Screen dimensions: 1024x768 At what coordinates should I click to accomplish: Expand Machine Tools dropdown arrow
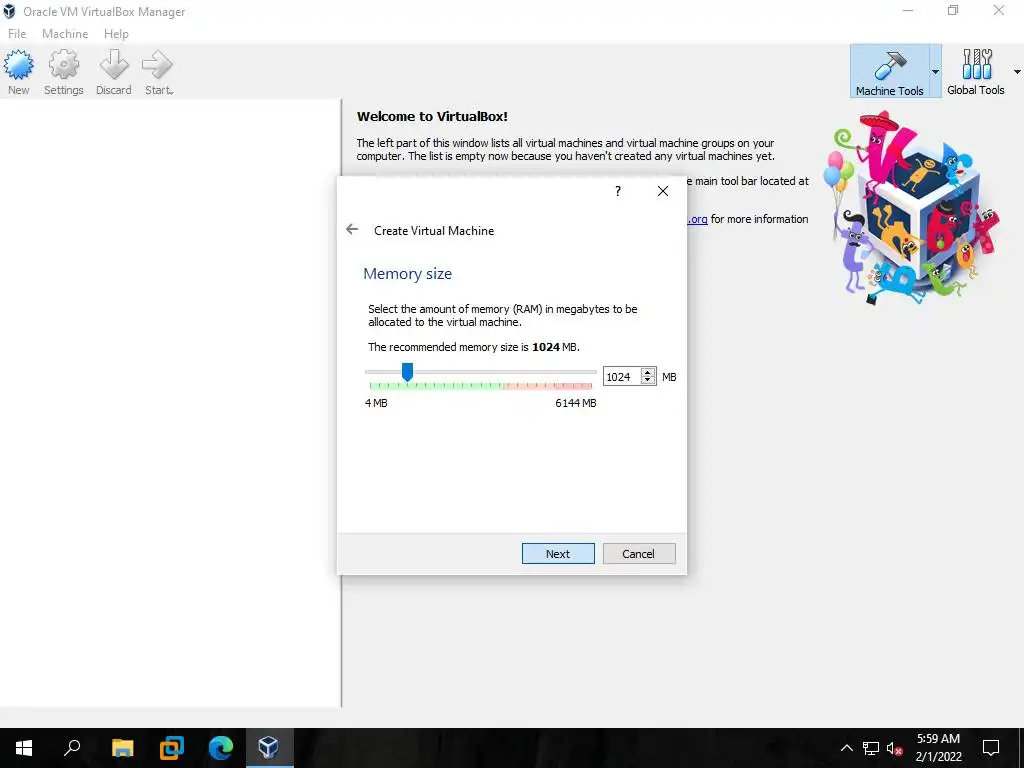[935, 72]
